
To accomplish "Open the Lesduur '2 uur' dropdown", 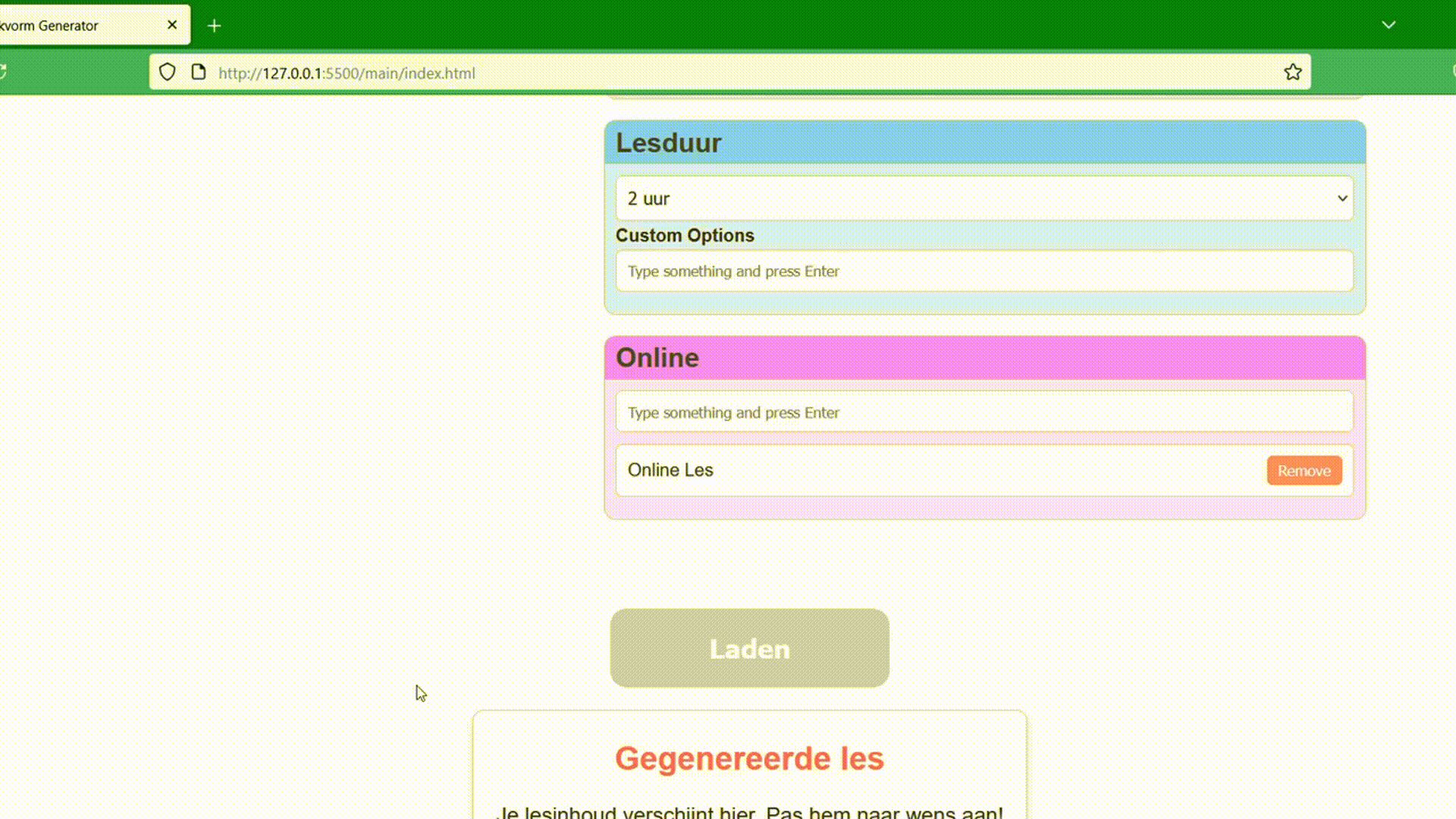I will coord(984,199).
